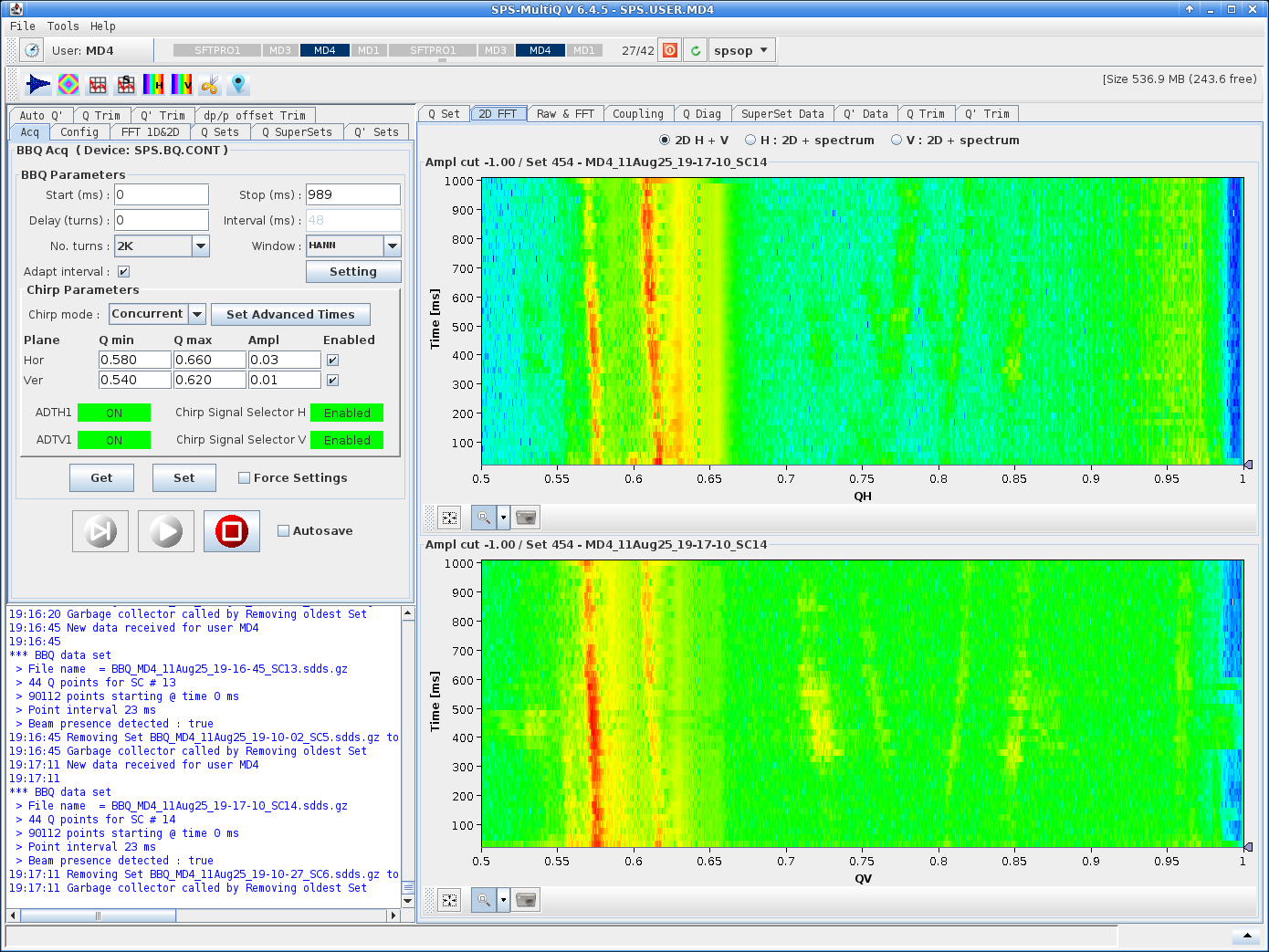Edit the Stop (ms) value field
1269x952 pixels.
click(x=353, y=194)
